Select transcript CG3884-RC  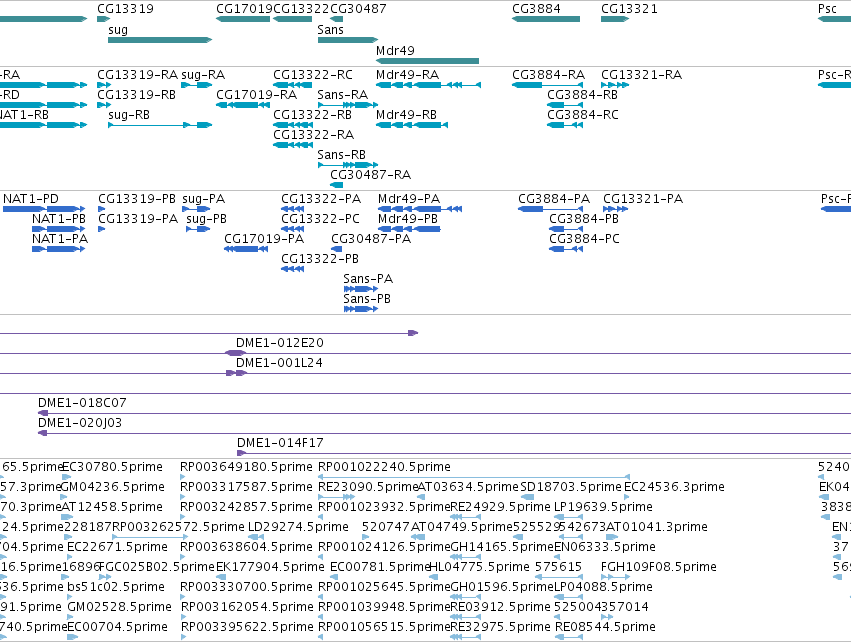(565, 125)
